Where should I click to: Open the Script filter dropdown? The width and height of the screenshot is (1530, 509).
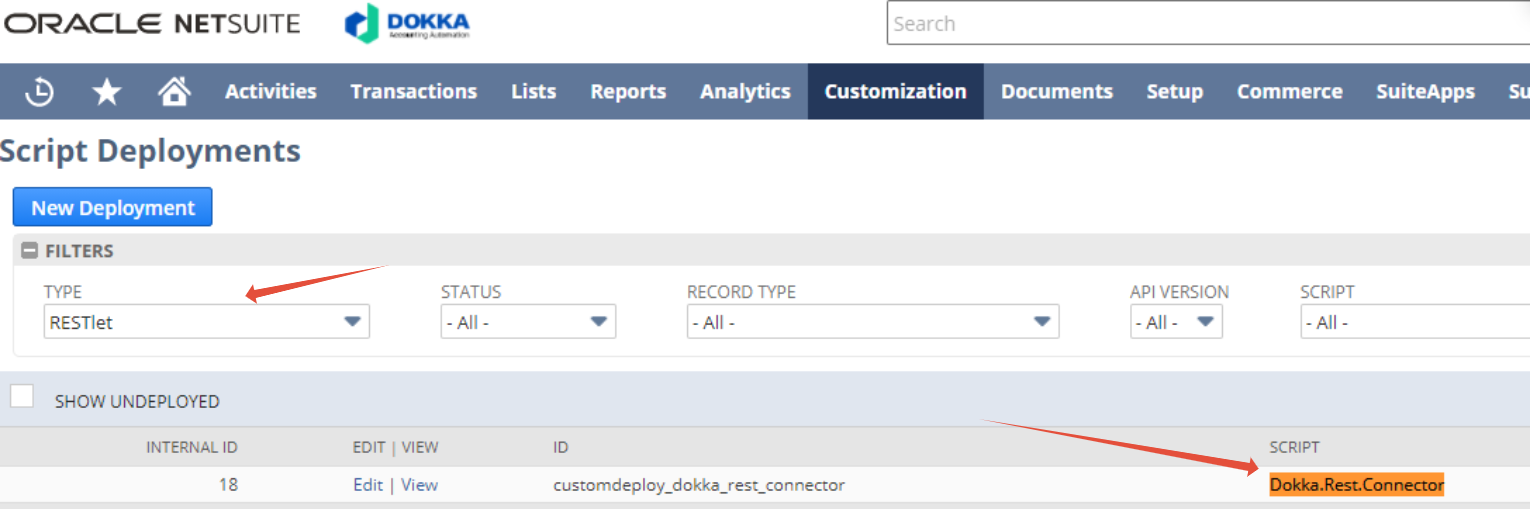(1415, 322)
